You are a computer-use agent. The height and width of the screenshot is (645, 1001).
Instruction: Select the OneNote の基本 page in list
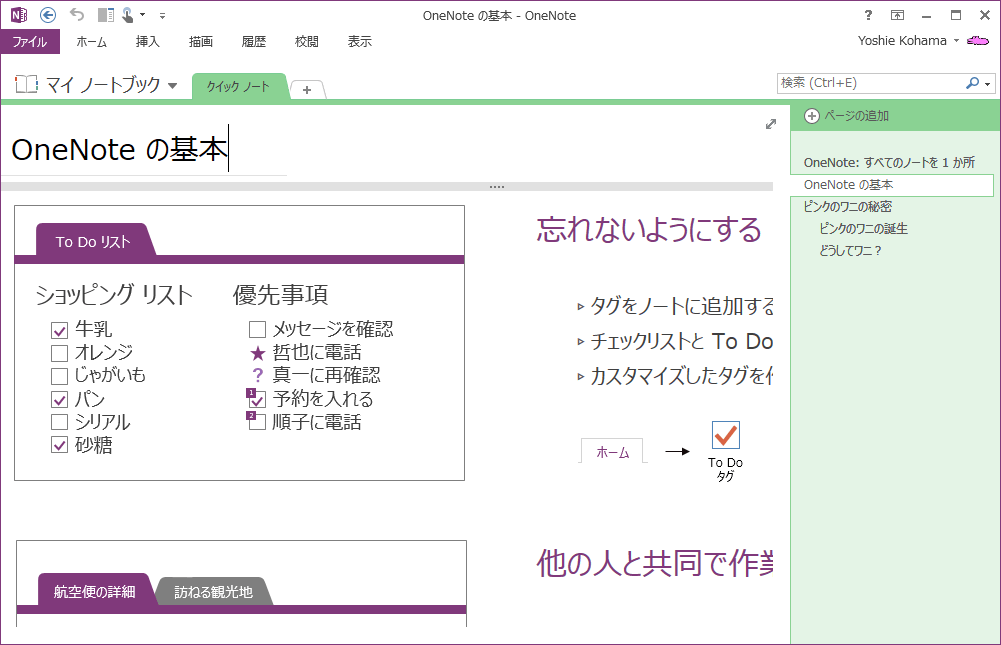892,185
